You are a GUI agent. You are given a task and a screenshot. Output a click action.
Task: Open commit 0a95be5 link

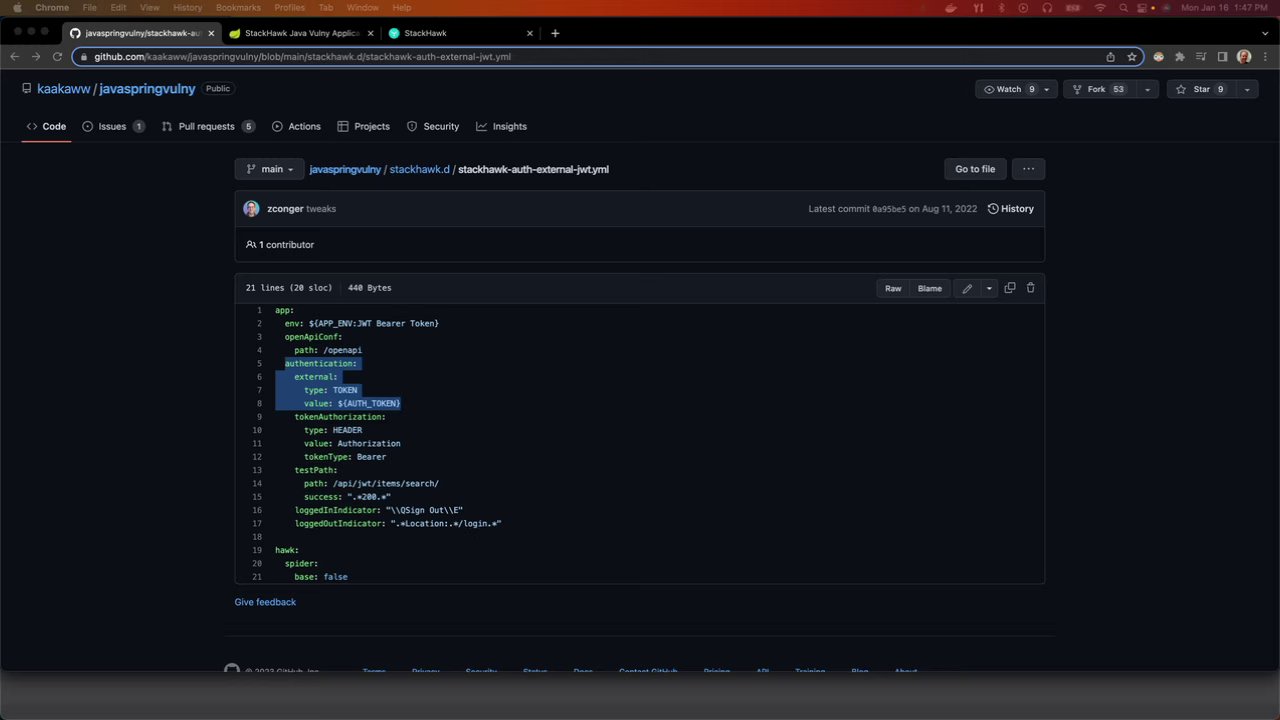click(x=889, y=209)
